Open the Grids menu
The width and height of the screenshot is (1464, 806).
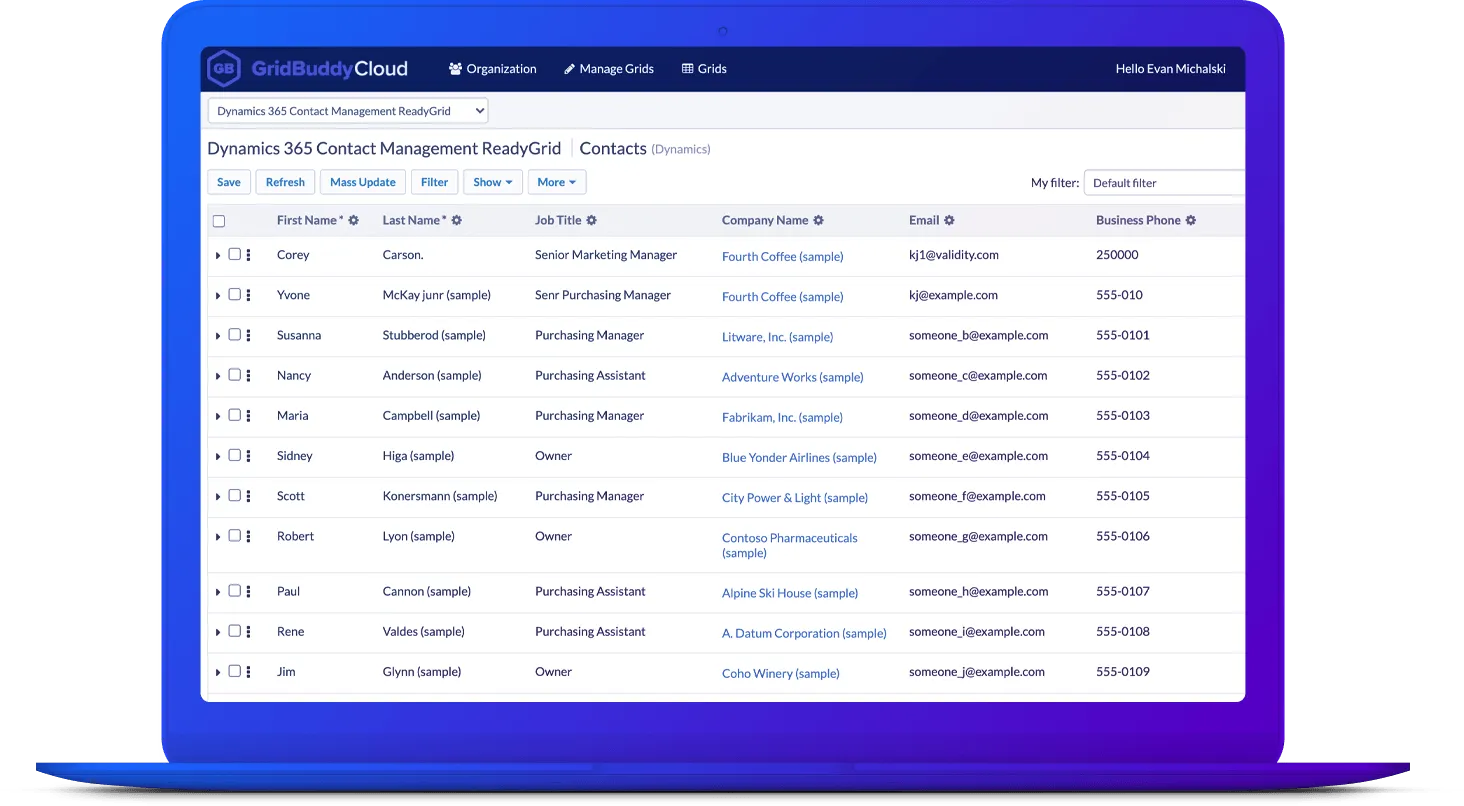pos(704,69)
